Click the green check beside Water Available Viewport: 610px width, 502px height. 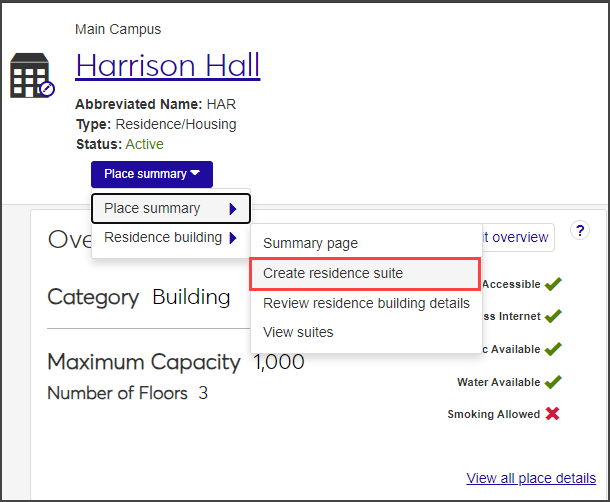(553, 382)
